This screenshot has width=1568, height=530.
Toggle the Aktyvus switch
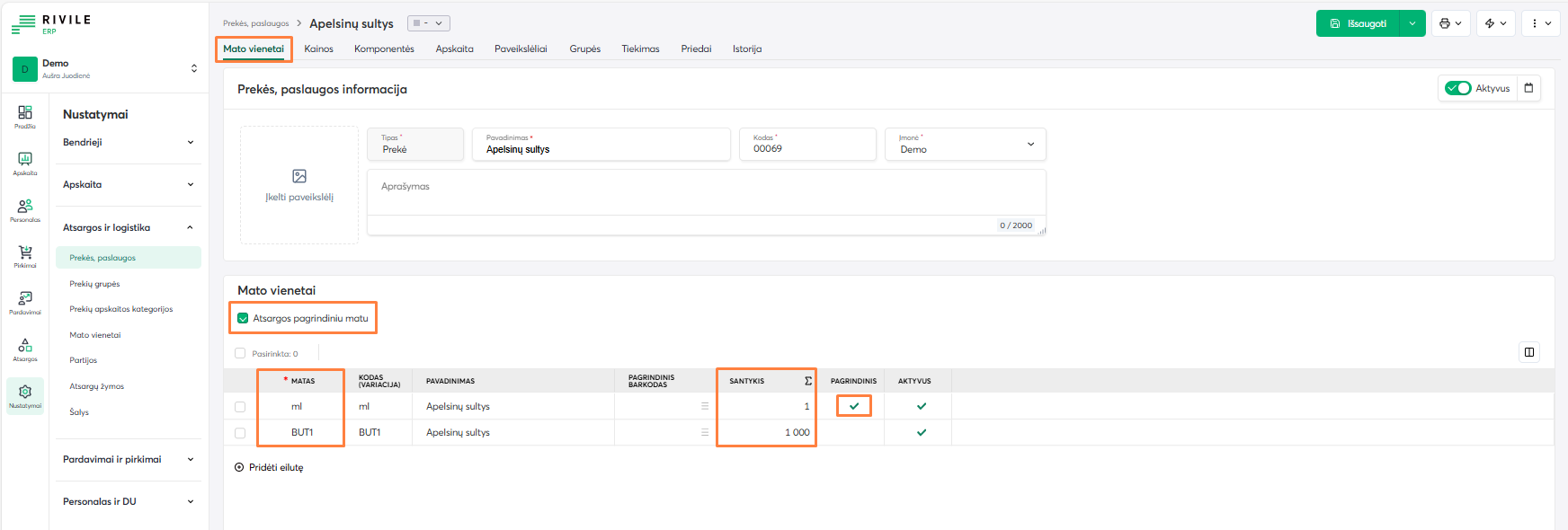point(1457,88)
